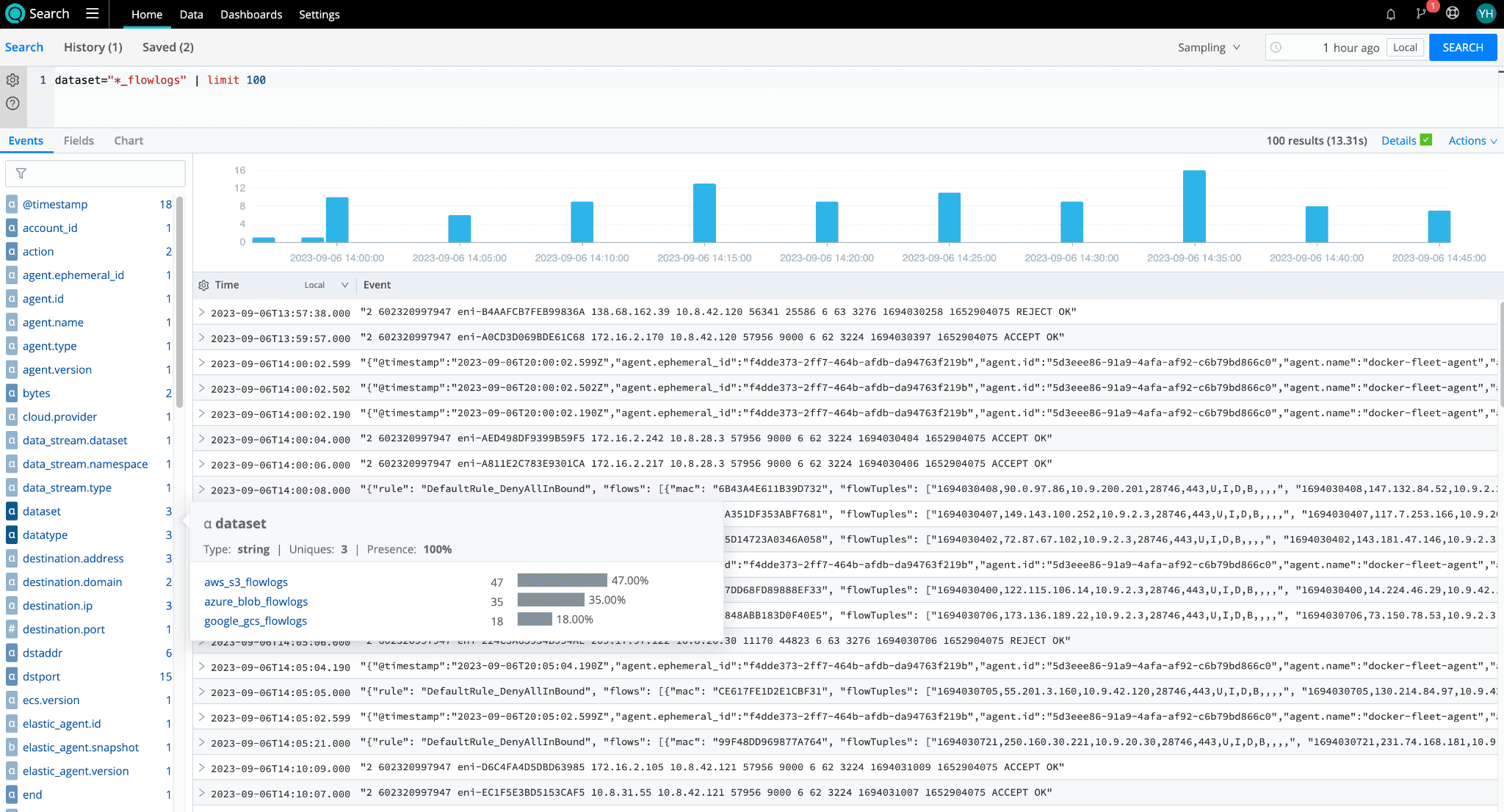Screen dimensions: 1504x812
Task: Open query settings gear beside editor
Action: coord(12,80)
